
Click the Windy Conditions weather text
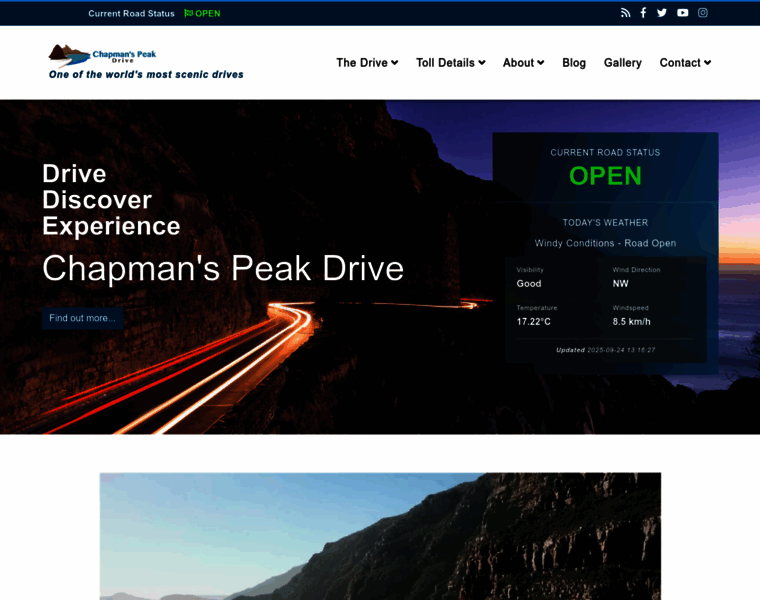[605, 243]
